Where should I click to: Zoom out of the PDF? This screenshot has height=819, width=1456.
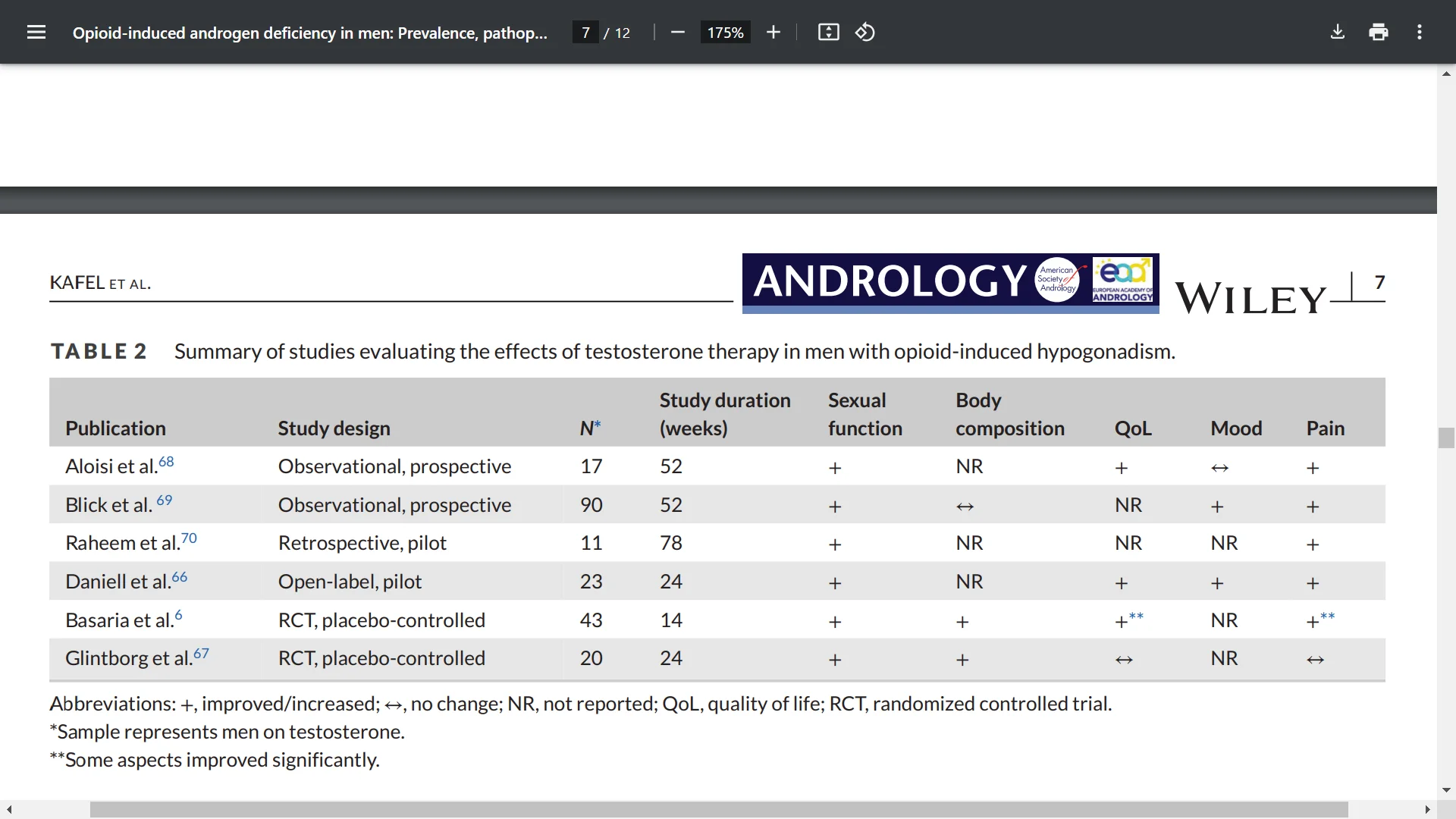678,32
